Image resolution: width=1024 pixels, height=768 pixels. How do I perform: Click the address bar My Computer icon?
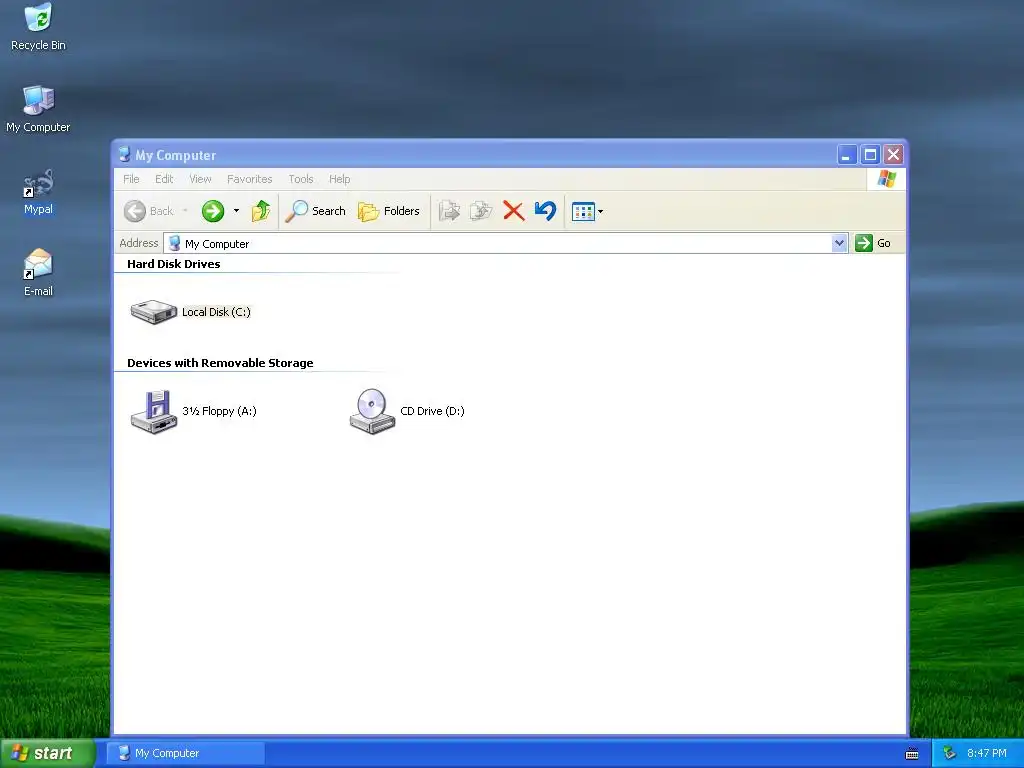point(174,244)
